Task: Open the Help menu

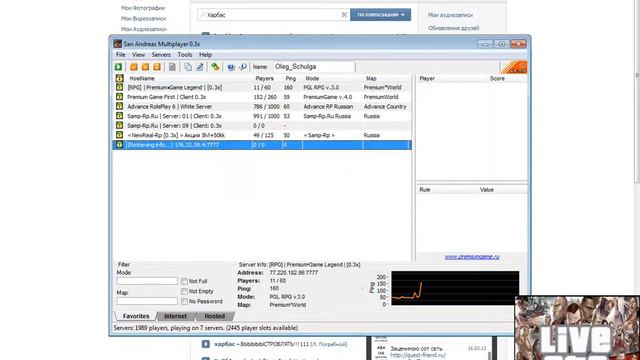Action: click(205, 54)
